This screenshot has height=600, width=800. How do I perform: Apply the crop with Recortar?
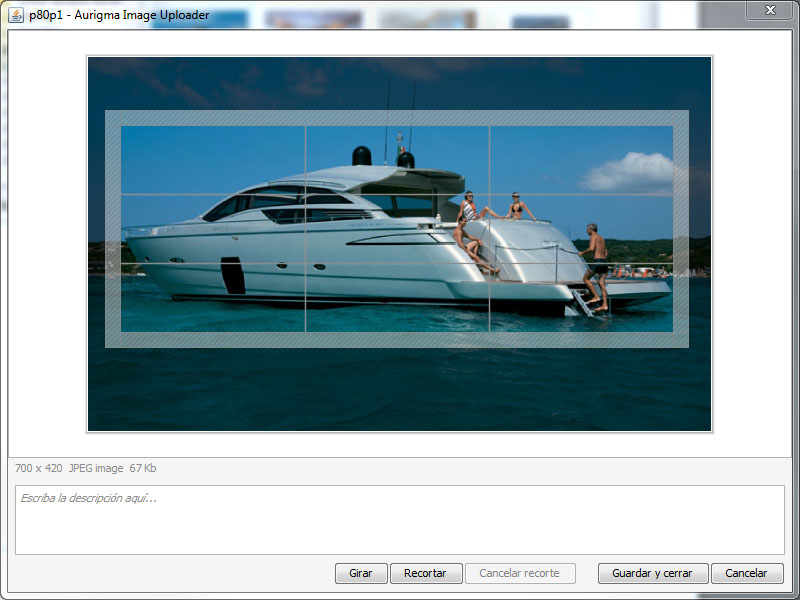click(426, 573)
